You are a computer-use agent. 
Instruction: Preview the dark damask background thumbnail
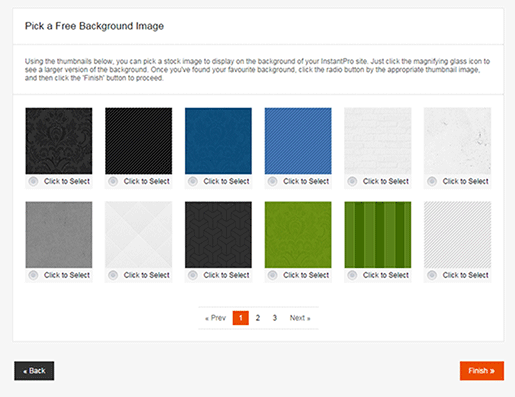pos(59,141)
